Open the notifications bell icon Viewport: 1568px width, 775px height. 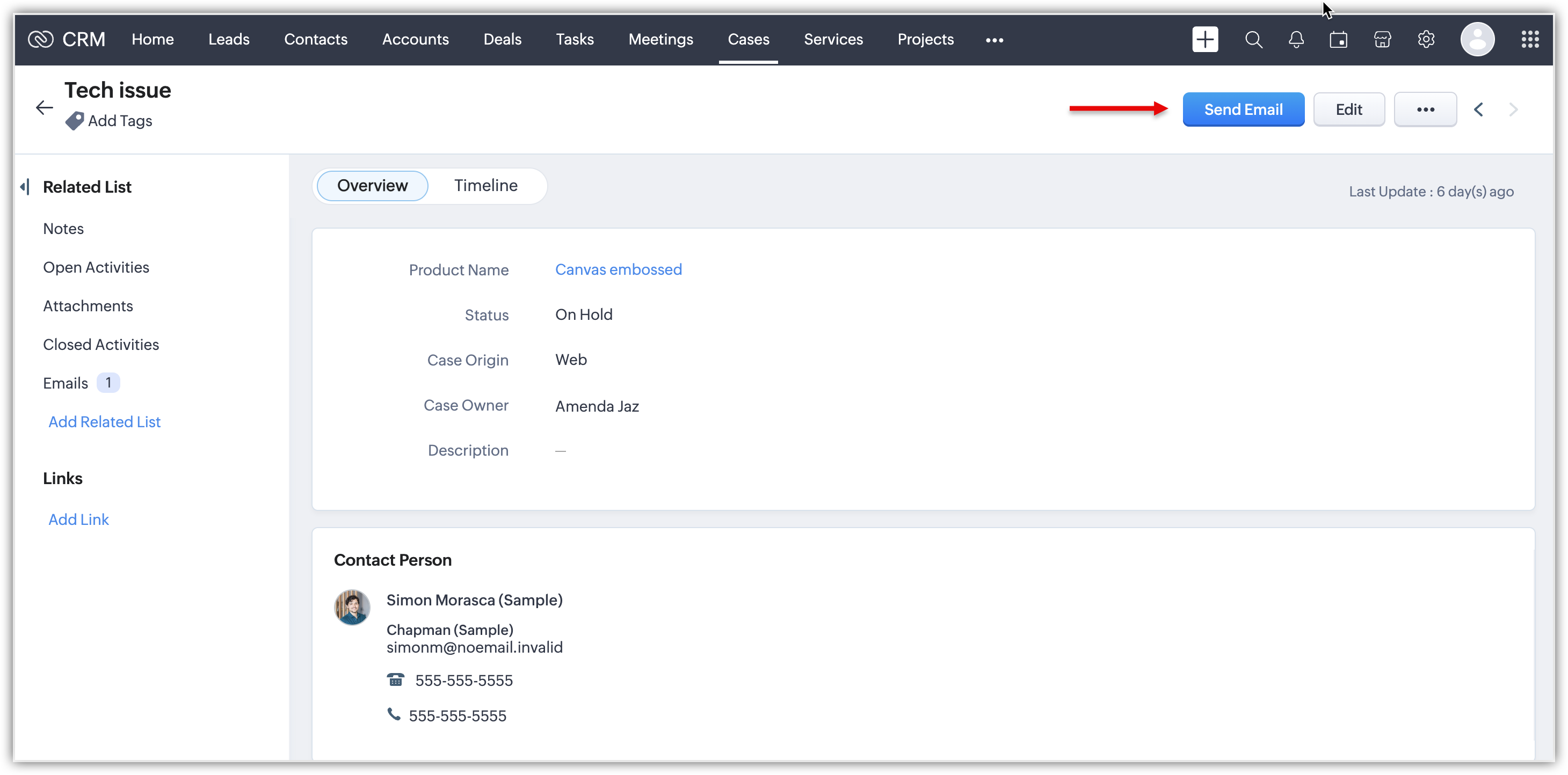pyautogui.click(x=1296, y=40)
